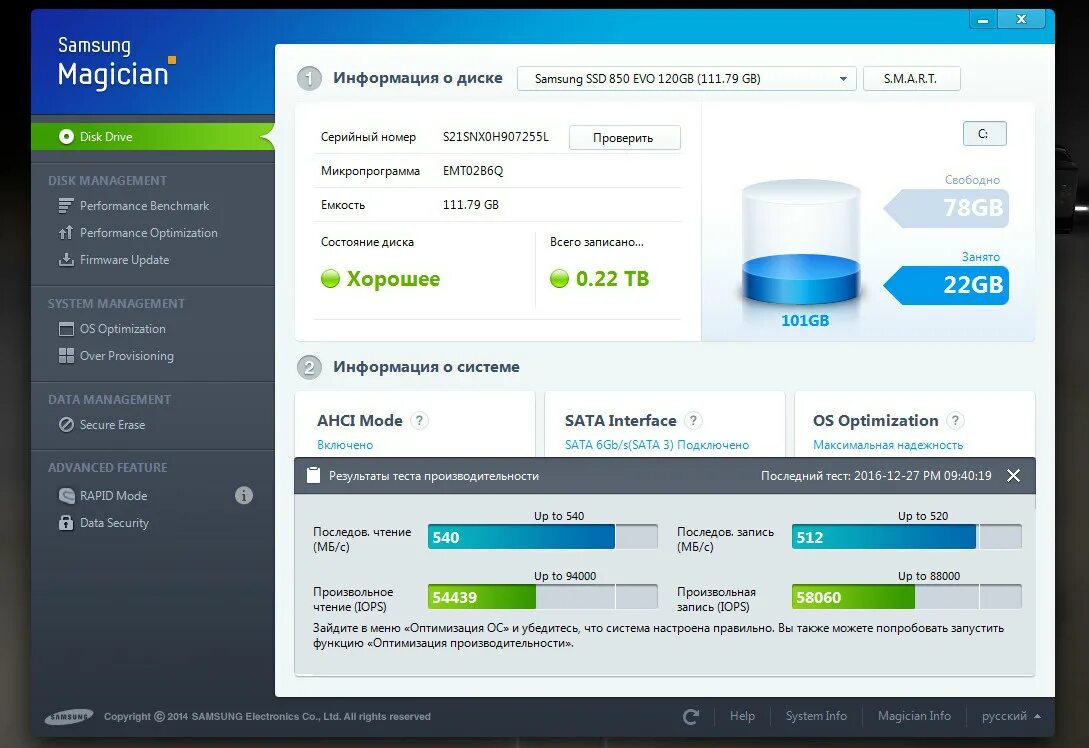Viewport: 1089px width, 748px height.
Task: Click SATA 6Gb/s(SATA 3) Подключено link
Action: (x=656, y=445)
